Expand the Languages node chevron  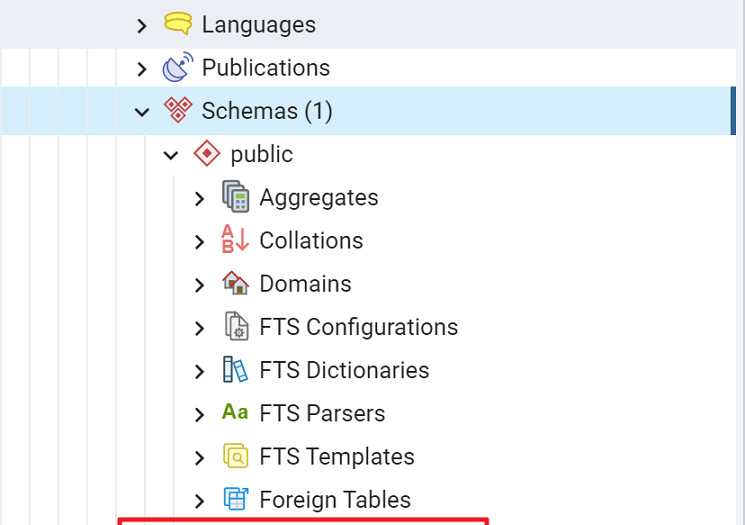point(142,26)
